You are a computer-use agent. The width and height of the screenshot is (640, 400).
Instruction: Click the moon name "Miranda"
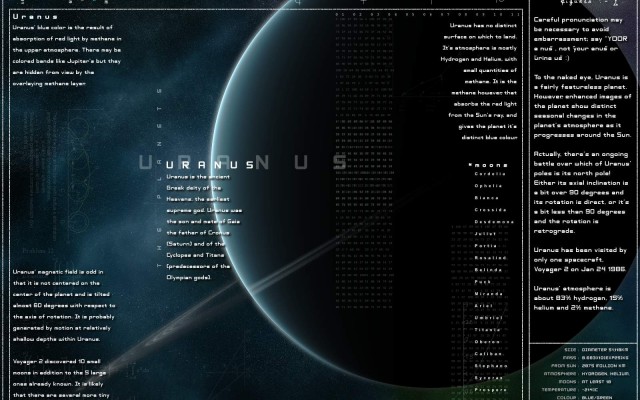point(489,294)
